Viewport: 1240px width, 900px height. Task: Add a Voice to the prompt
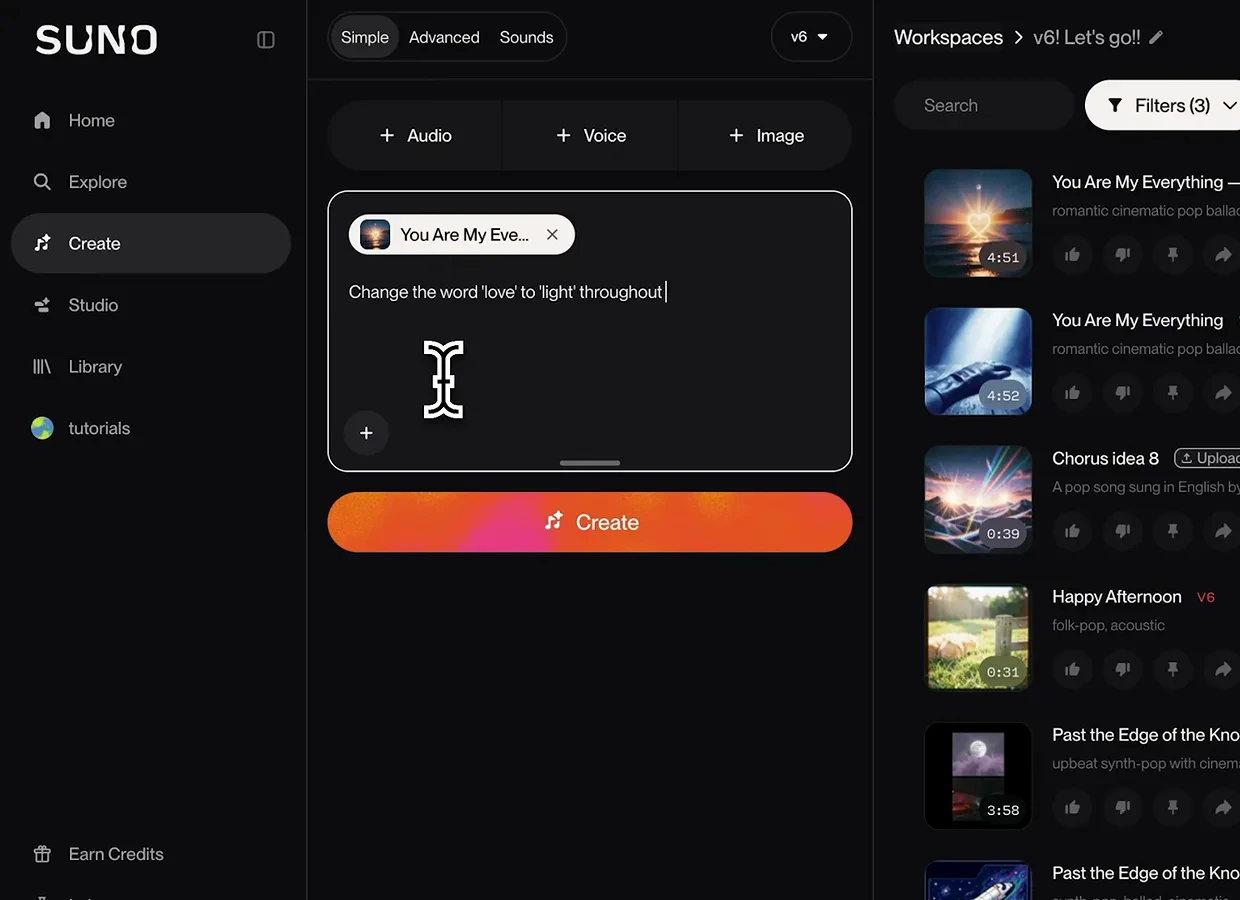[590, 135]
